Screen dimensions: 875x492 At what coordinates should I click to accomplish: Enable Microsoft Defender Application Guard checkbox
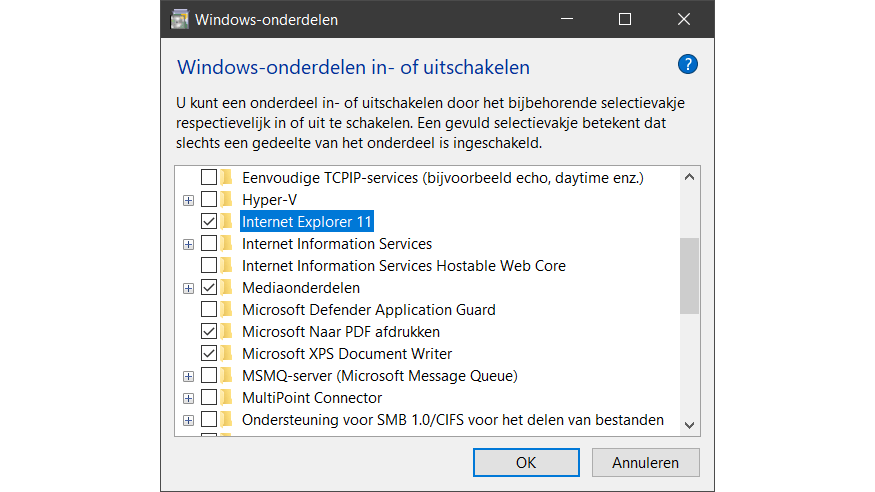[209, 309]
